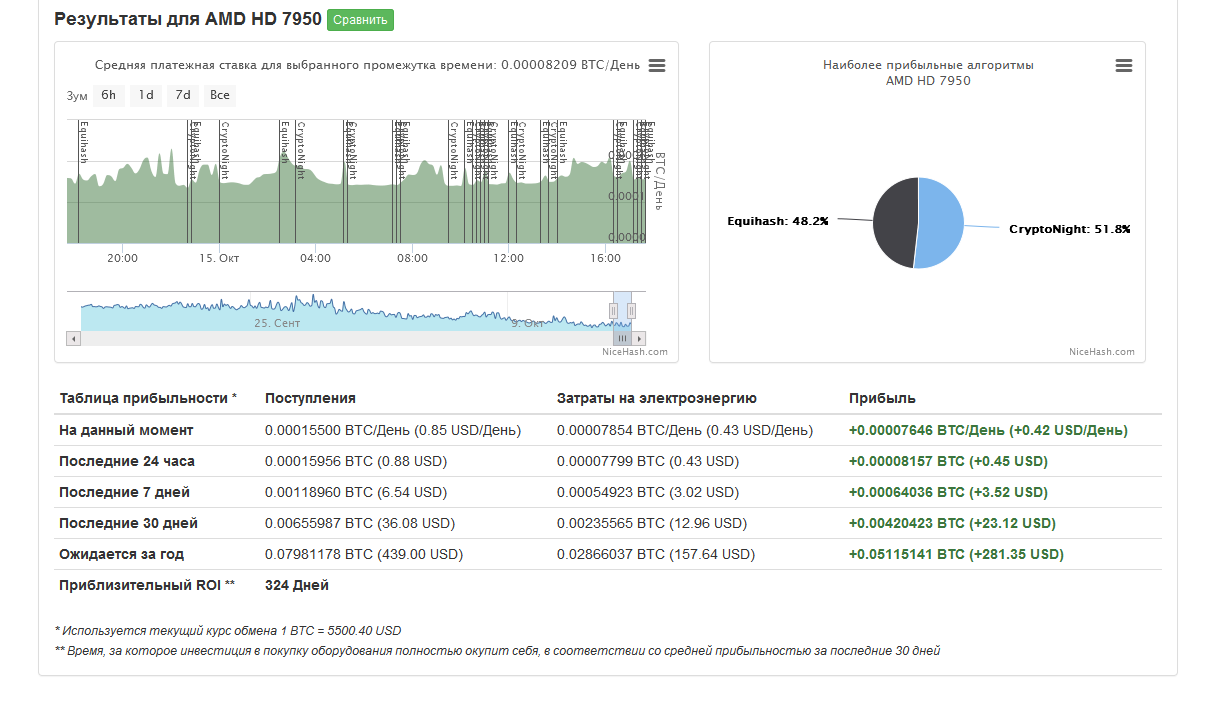Image resolution: width=1219 pixels, height=721 pixels.
Task: Click the scrollbar thumb in chart navigator
Action: pos(622,338)
